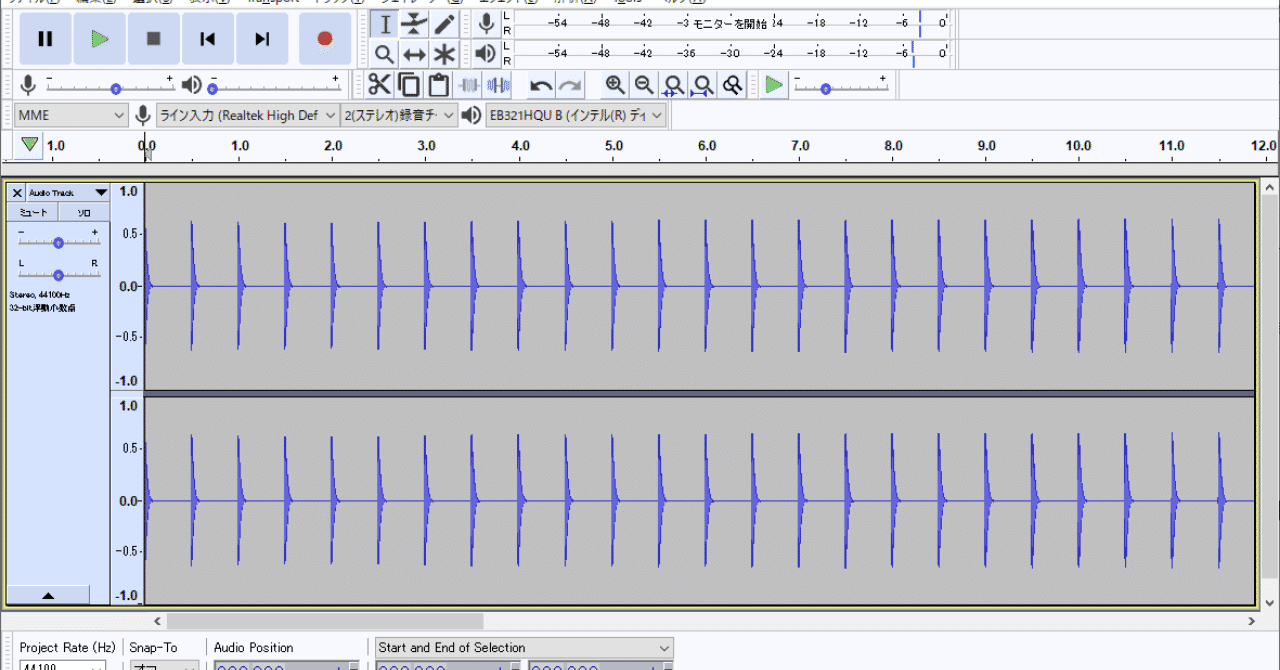Select the Envelope tool
1280x670 pixels.
click(x=414, y=24)
